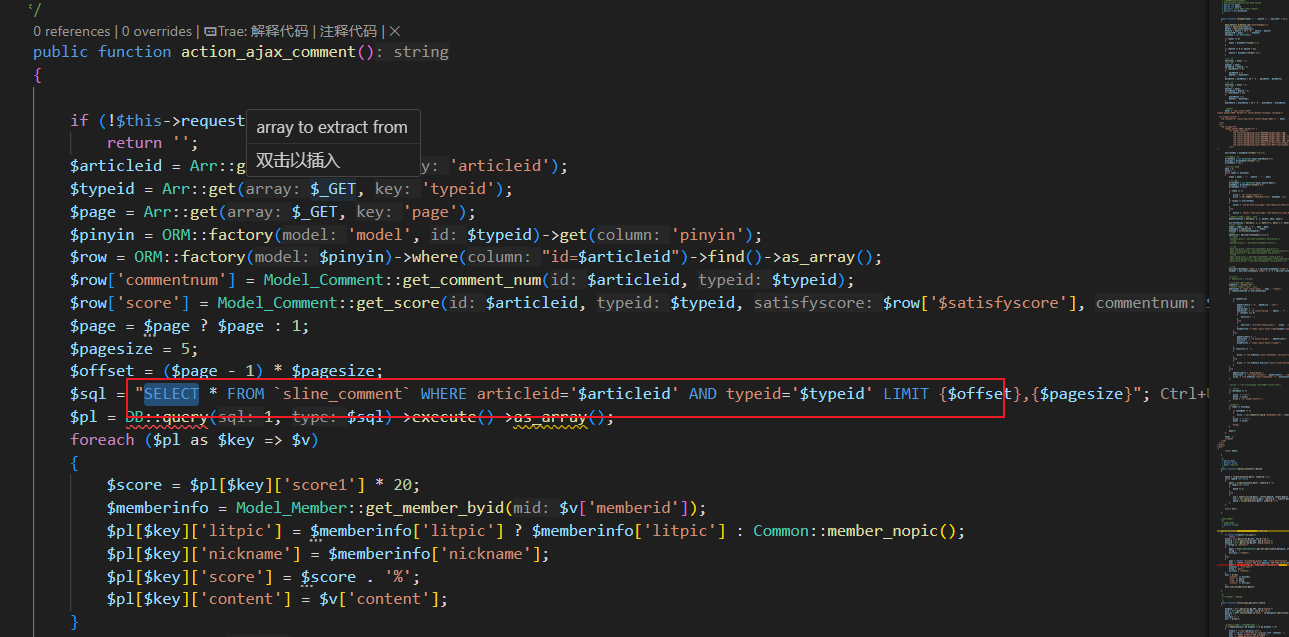The image size is (1289, 637).
Task: Click the Trae chat icon in code lens
Action: (209, 31)
